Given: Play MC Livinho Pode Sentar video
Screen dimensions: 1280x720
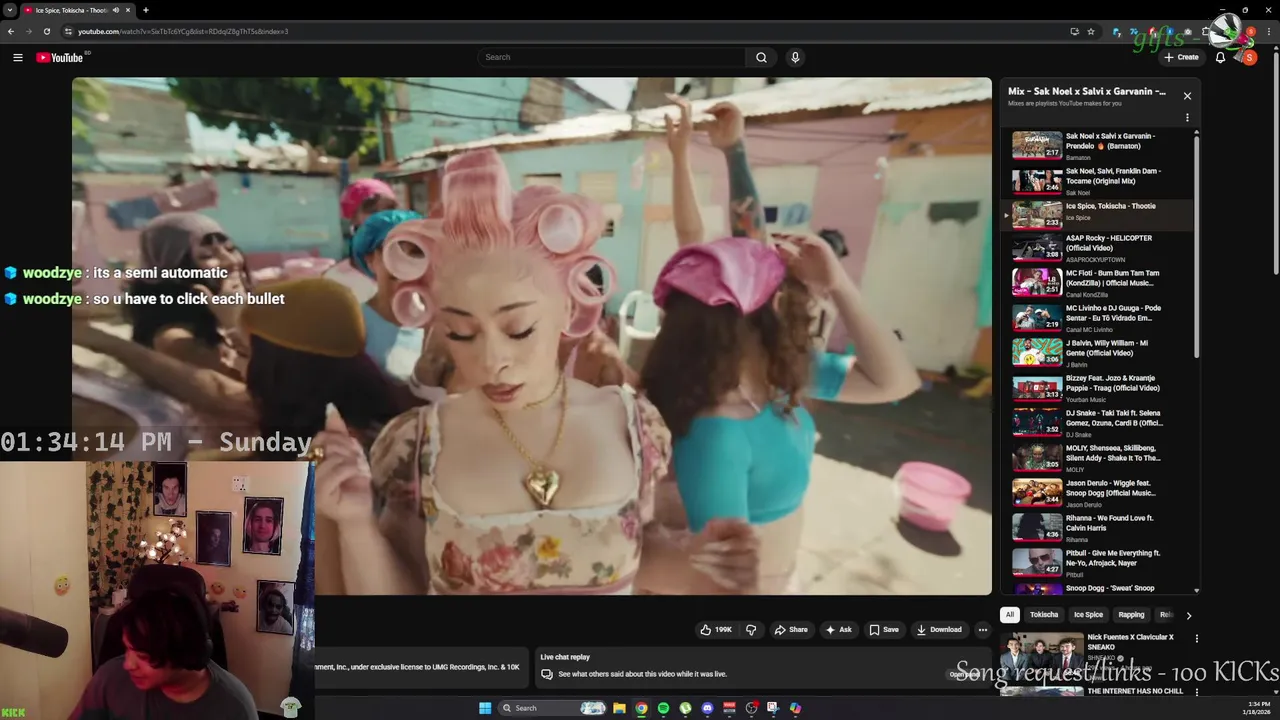Looking at the screenshot, I should pyautogui.click(x=1097, y=318).
